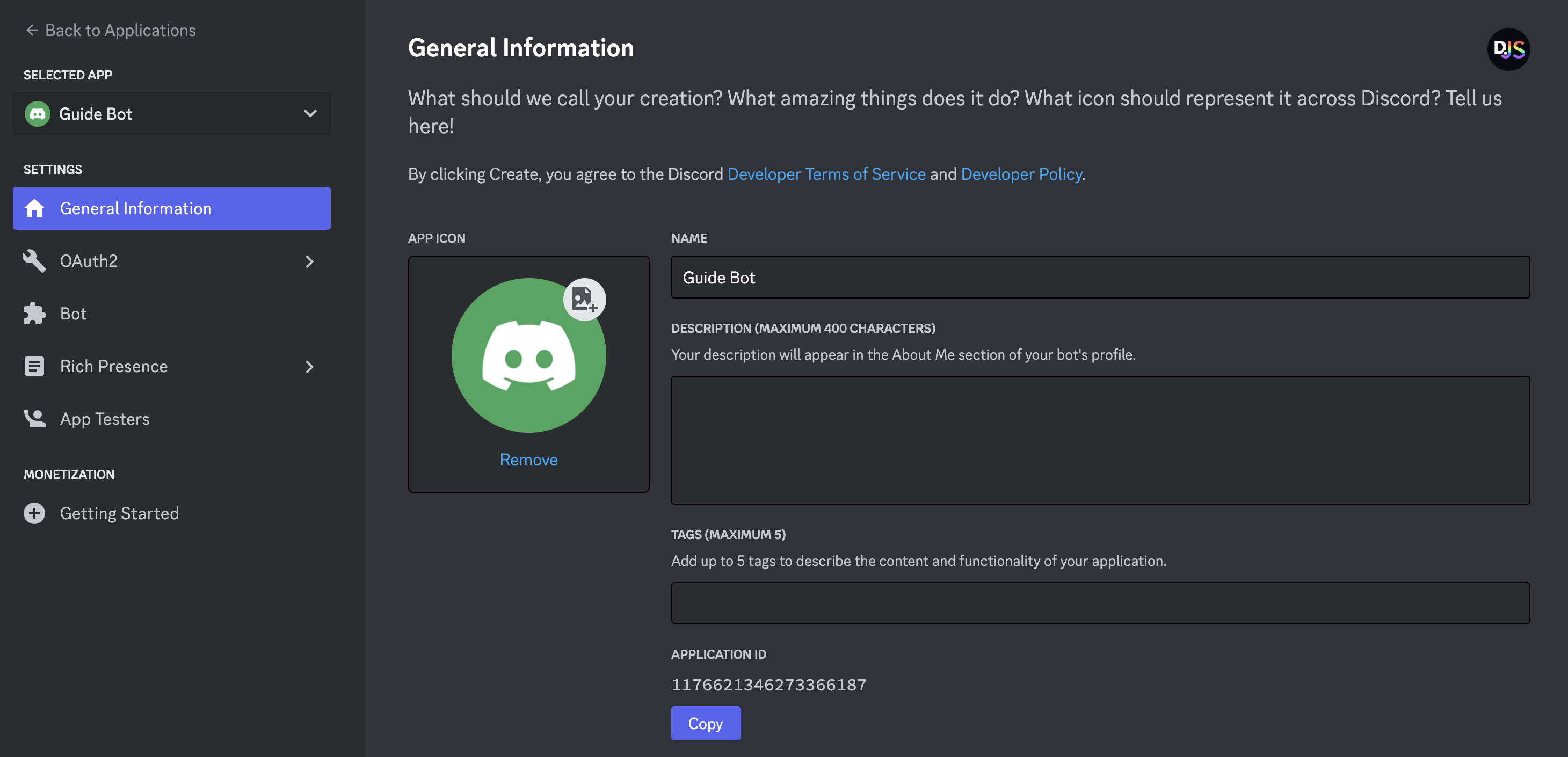Open the Guide Bot app selector dropdown
The image size is (1568, 757).
(309, 114)
